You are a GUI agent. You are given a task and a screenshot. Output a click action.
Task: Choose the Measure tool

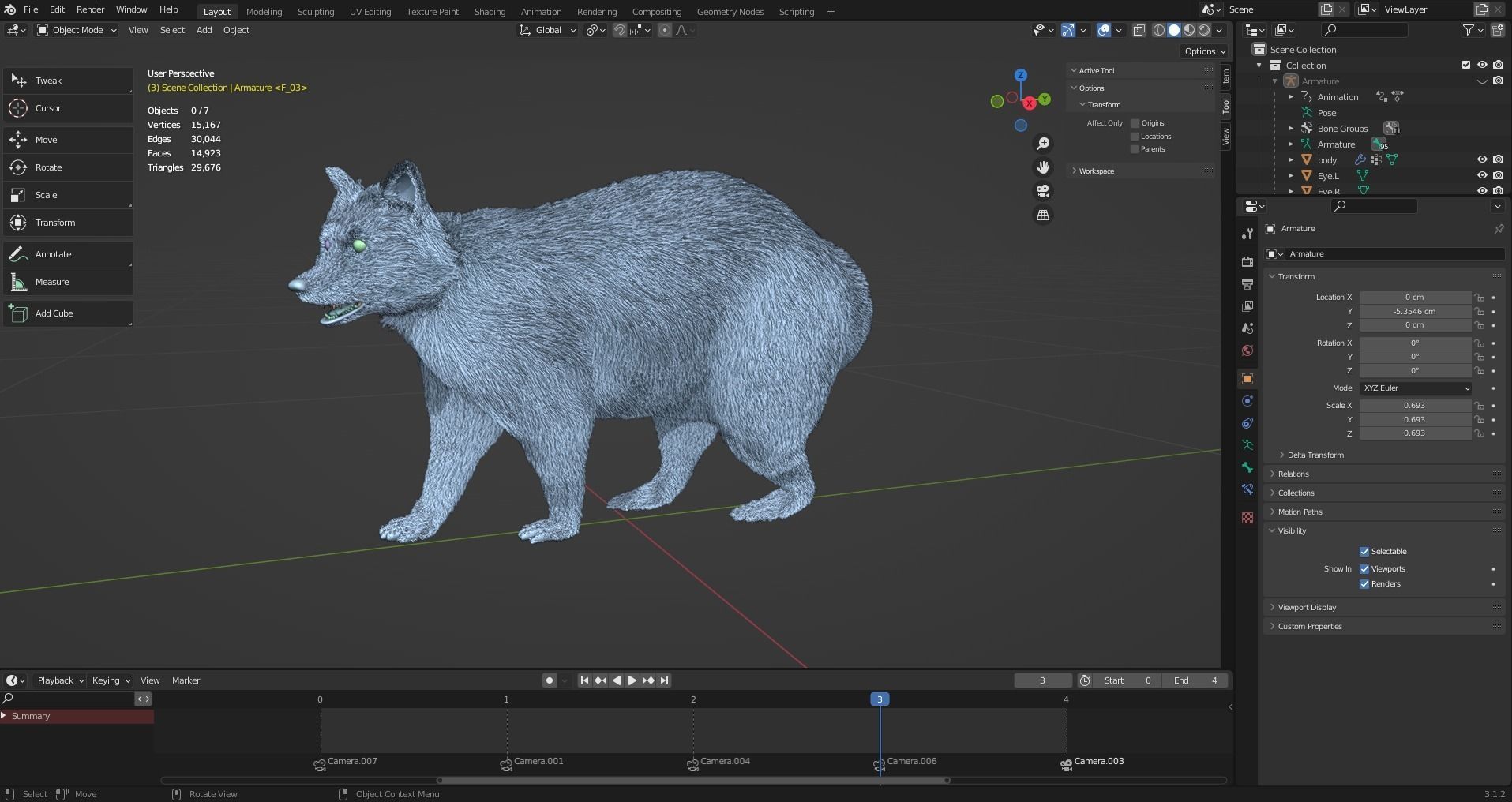point(69,282)
